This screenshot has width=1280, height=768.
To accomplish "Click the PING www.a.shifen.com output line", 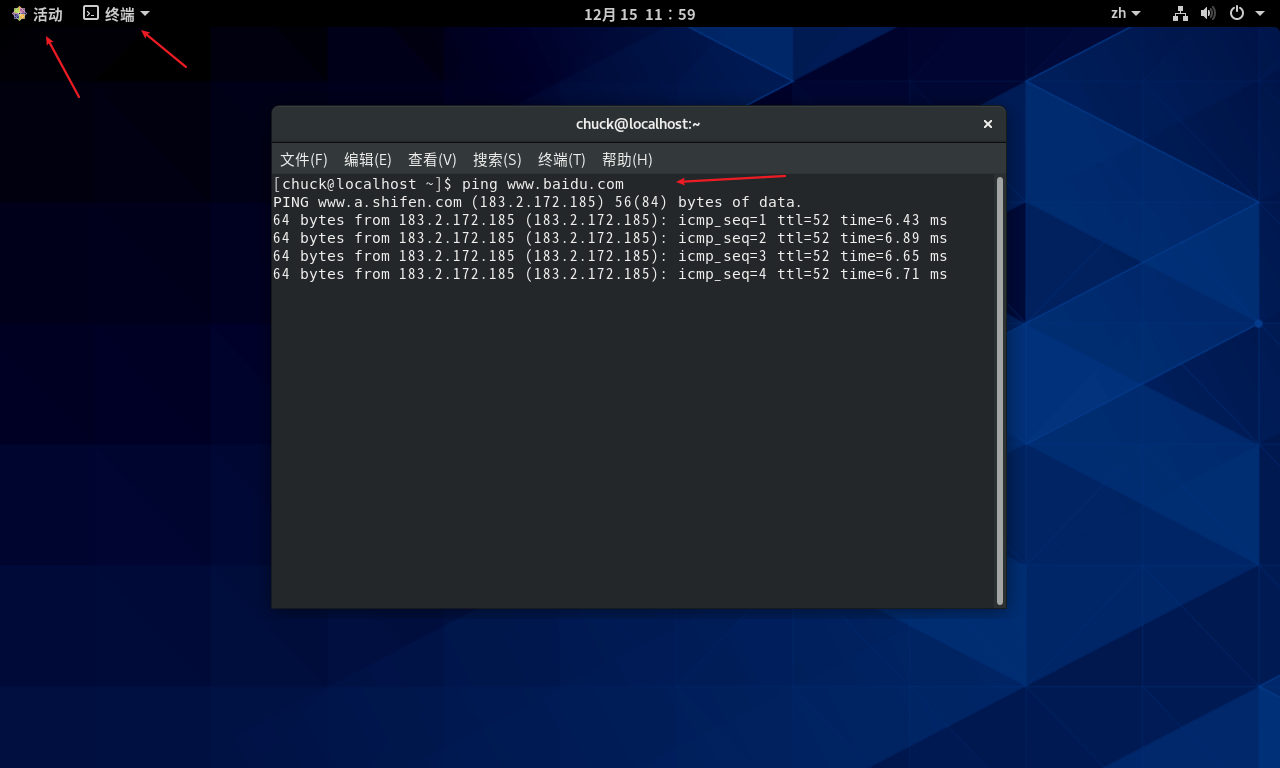I will click(x=538, y=202).
